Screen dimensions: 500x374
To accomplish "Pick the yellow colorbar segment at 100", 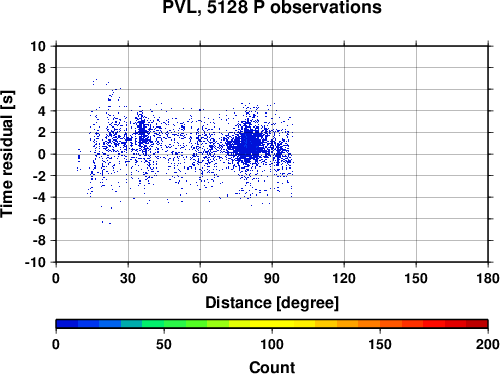I will click(x=272, y=324).
